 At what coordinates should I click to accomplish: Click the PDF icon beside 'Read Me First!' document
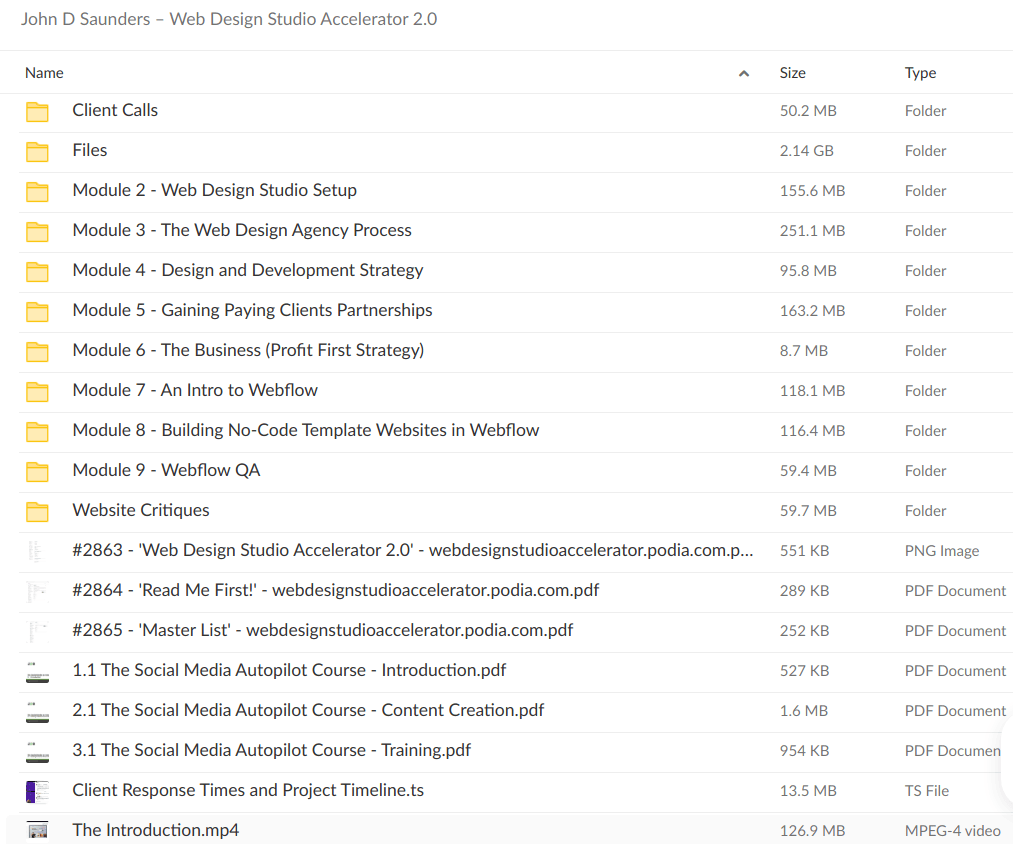pos(37,591)
